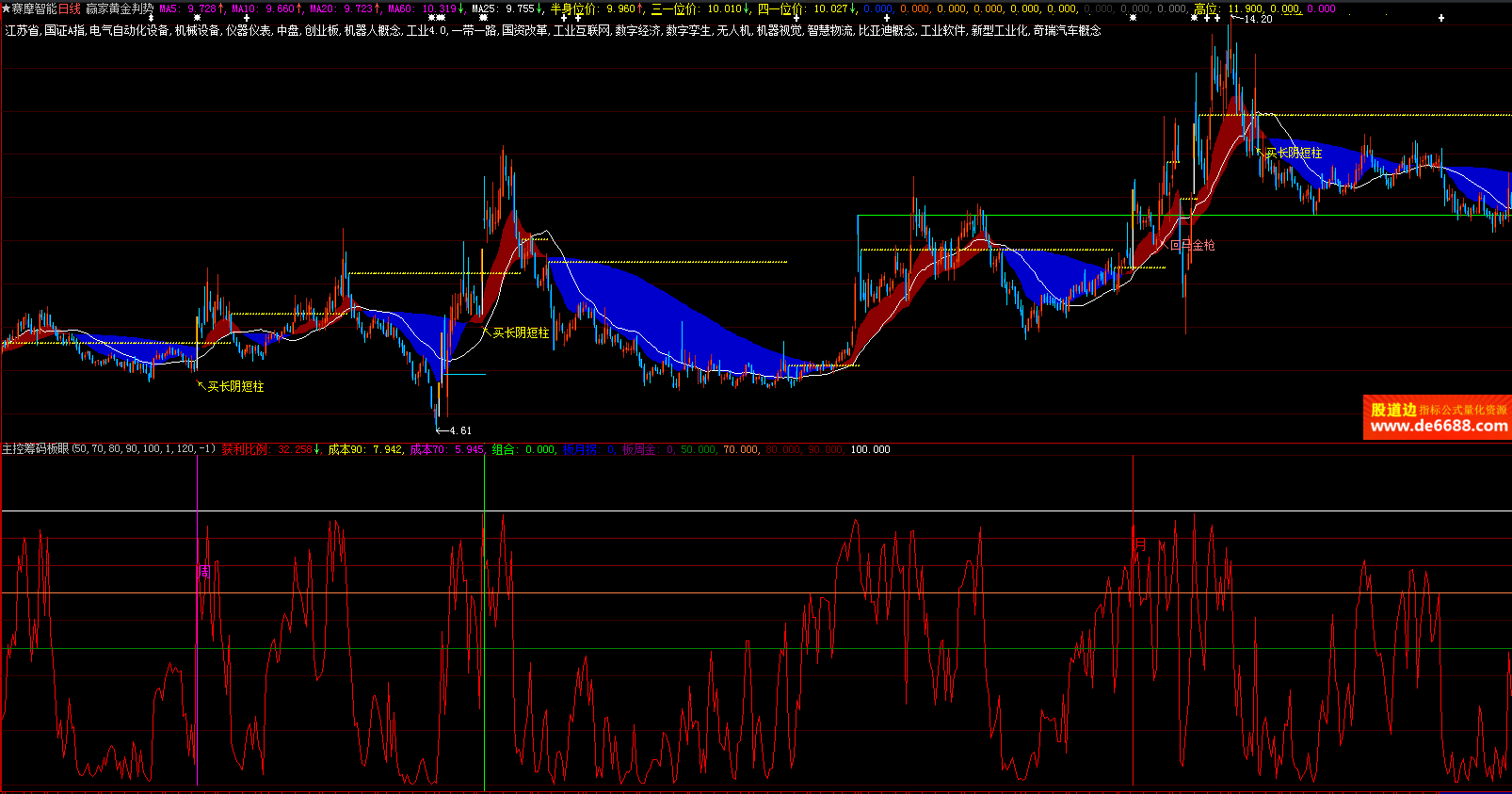The width and height of the screenshot is (1512, 794).
Task: Click the 日线 period label
Action: pos(70,8)
